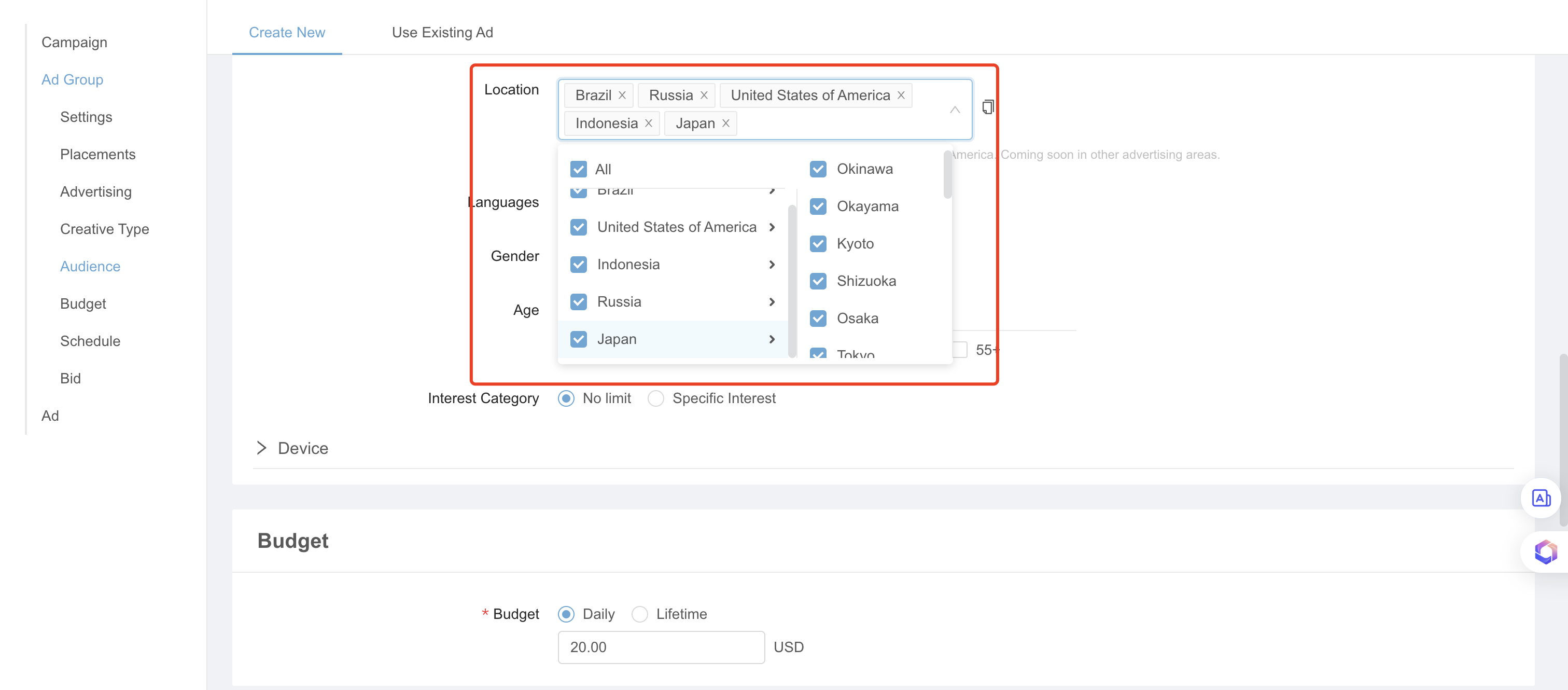Uncheck the United States of America checkbox

click(578, 227)
